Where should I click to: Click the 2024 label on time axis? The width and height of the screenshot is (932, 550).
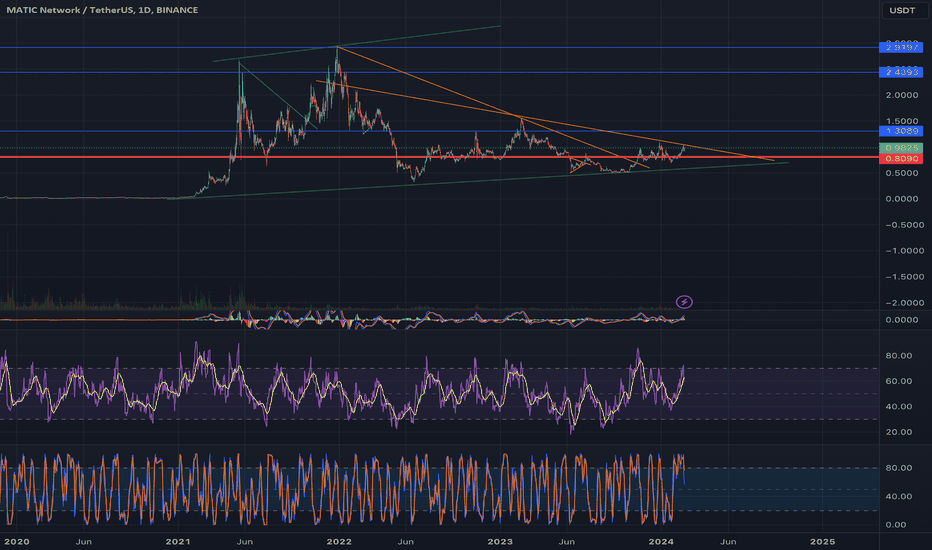pyautogui.click(x=661, y=542)
